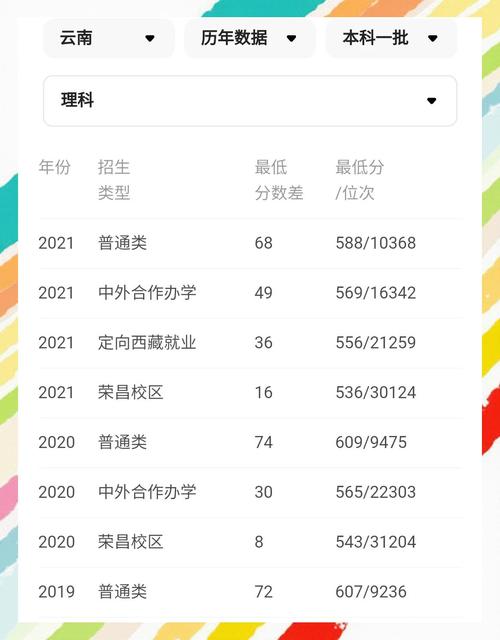Expand the 理科 subject selector
Viewport: 500px width, 640px height.
[250, 101]
